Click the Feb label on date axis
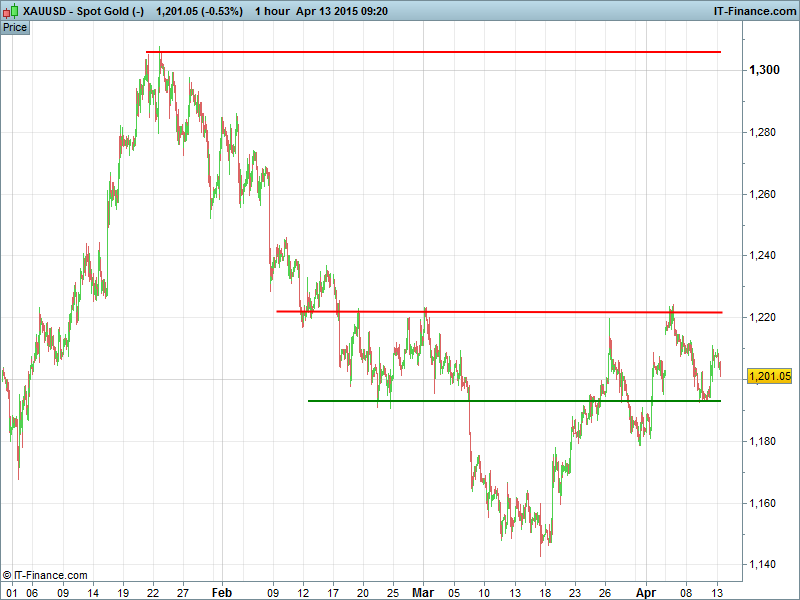Image resolution: width=800 pixels, height=600 pixels. click(x=222, y=592)
